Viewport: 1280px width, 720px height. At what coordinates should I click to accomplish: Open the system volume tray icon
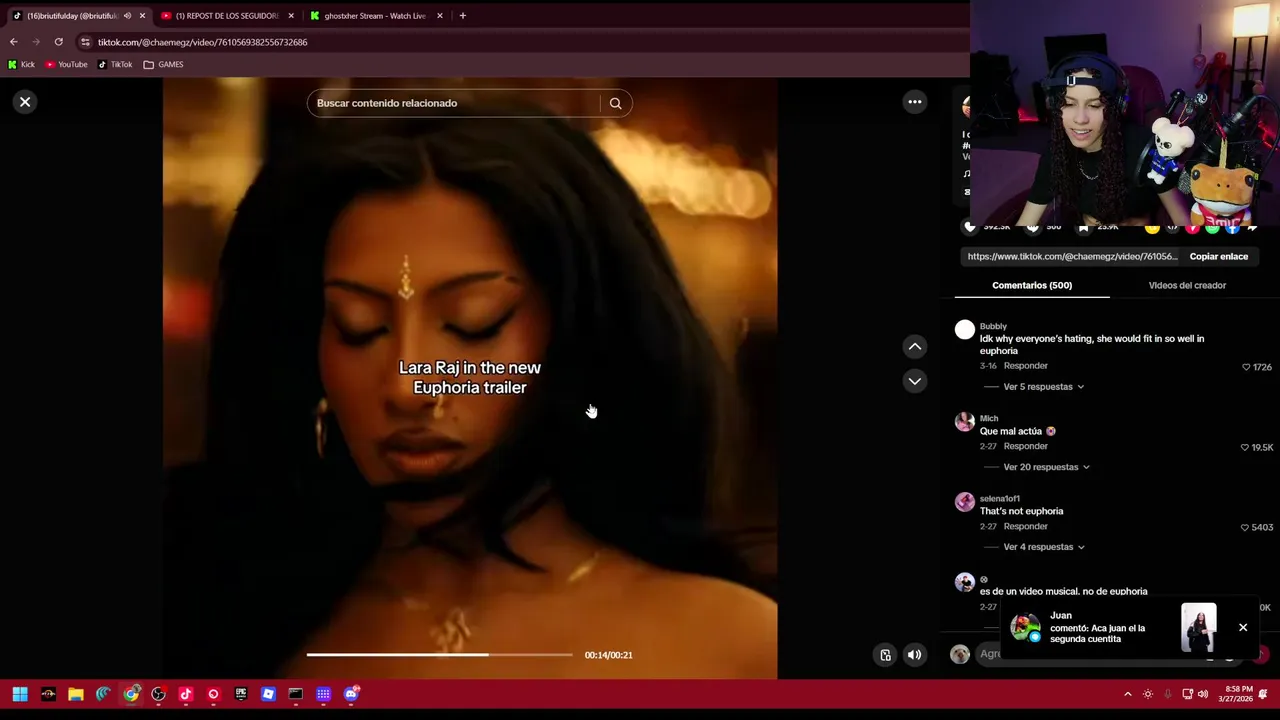click(1203, 694)
